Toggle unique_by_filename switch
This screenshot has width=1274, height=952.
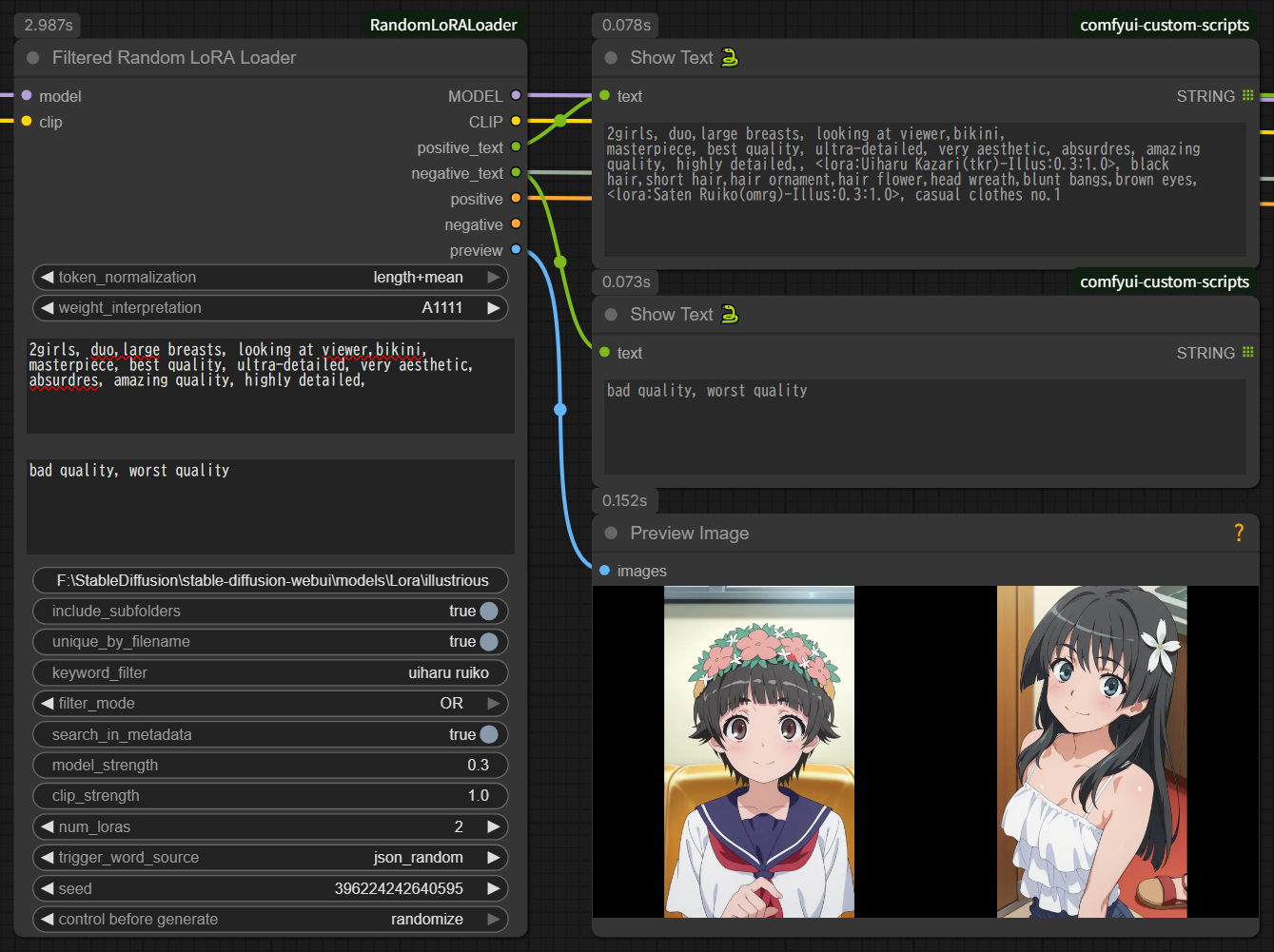point(489,641)
